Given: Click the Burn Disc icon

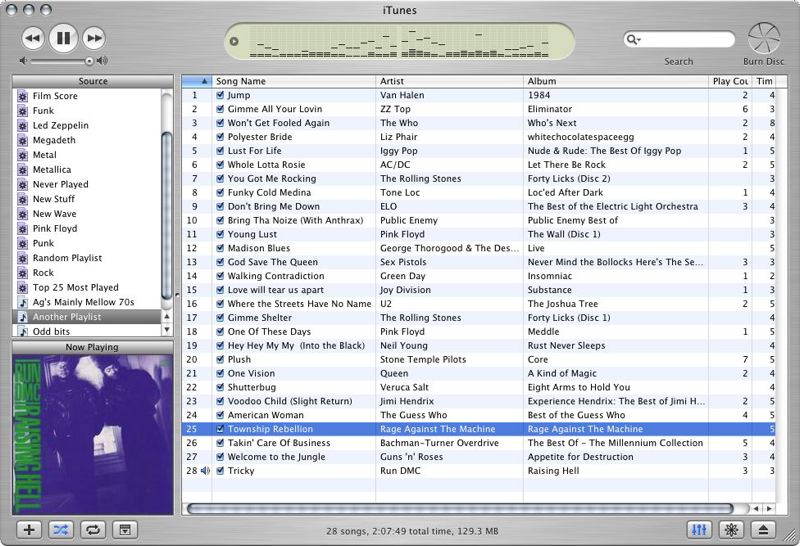Looking at the screenshot, I should pos(763,38).
